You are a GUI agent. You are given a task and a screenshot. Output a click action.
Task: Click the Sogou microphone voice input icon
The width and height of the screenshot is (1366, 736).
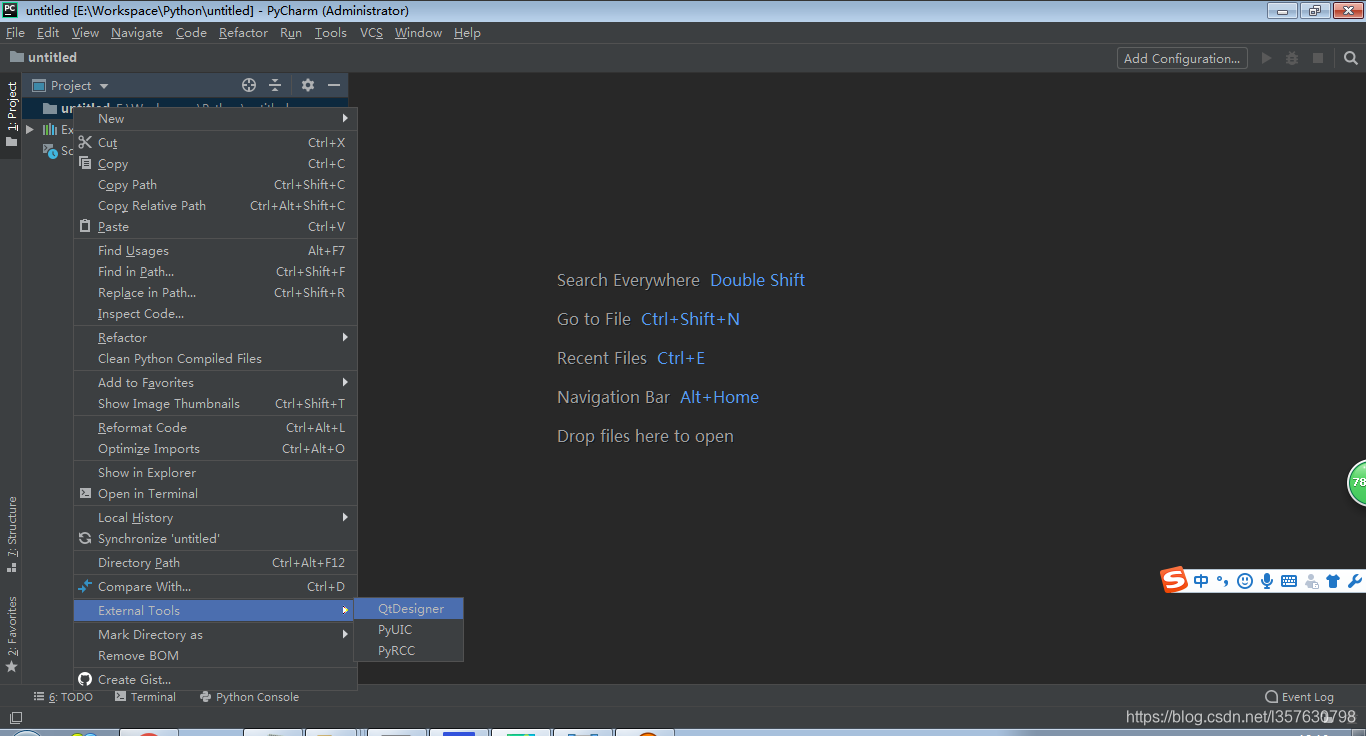pyautogui.click(x=1266, y=581)
